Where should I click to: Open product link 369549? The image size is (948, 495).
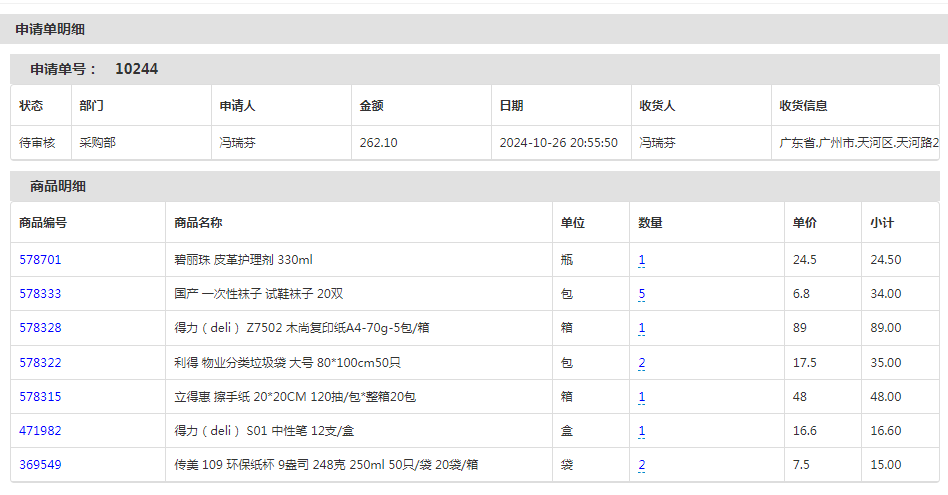coord(40,465)
